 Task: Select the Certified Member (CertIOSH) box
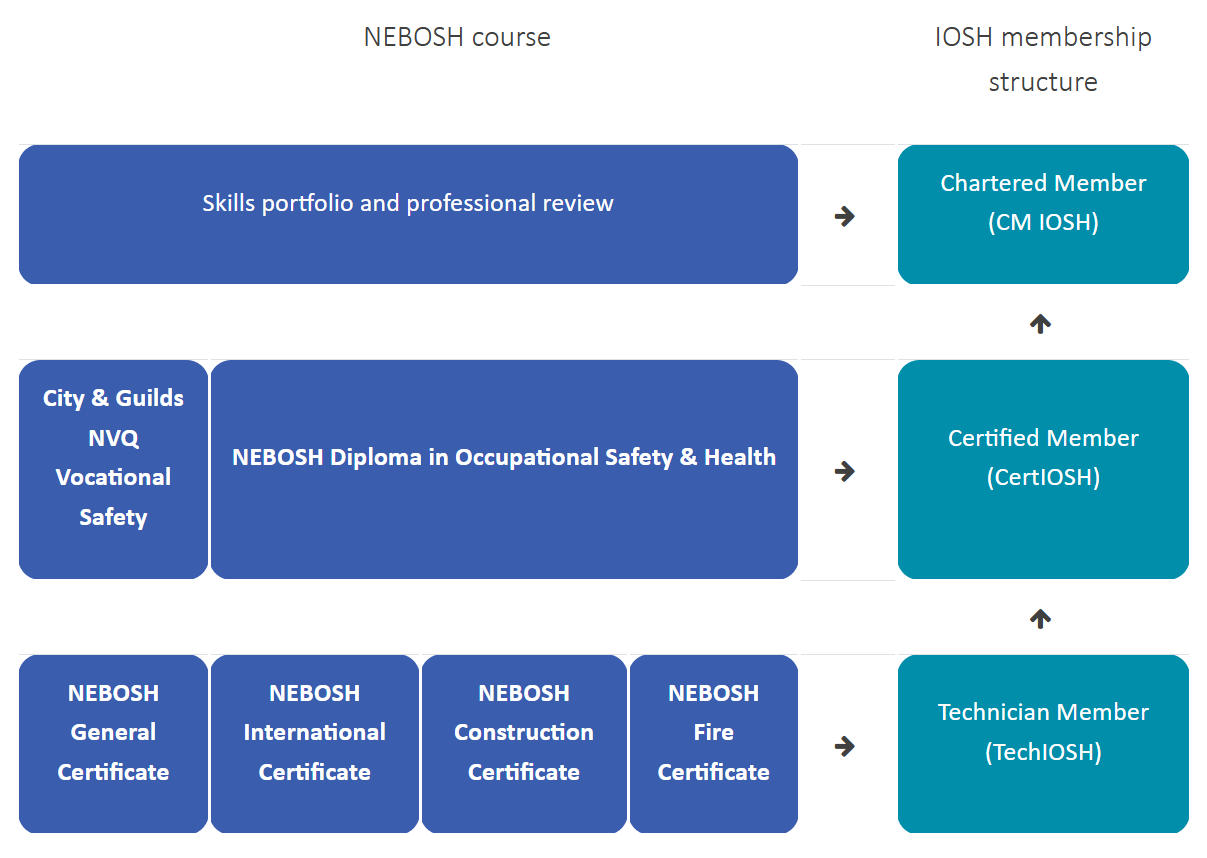[1043, 469]
